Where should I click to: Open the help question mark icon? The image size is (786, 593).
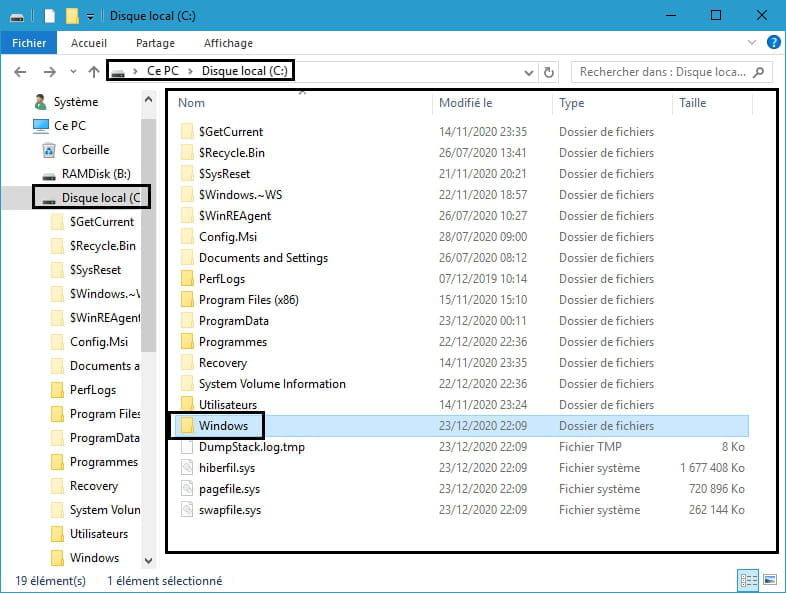pyautogui.click(x=773, y=43)
